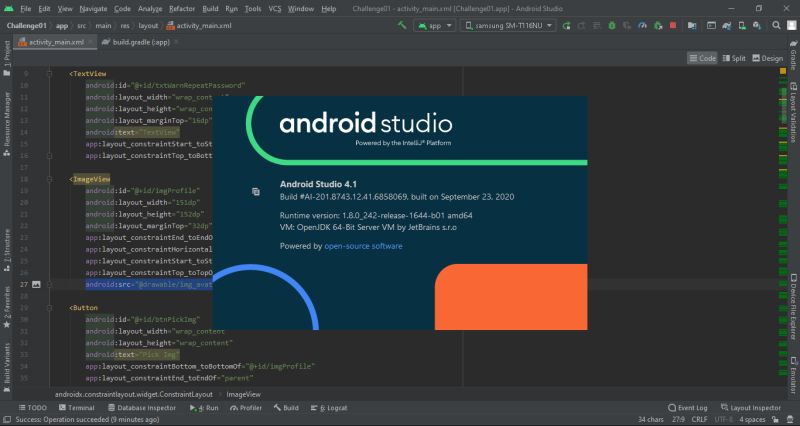Click the CRLF line separator in status bar
Image resolution: width=800 pixels, height=426 pixels.
(699, 419)
